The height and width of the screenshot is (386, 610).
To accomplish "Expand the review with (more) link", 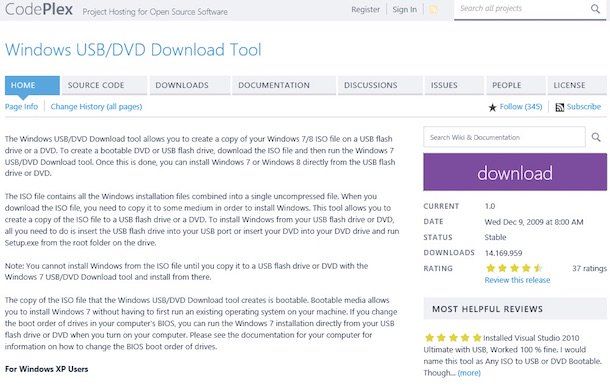I will (469, 373).
